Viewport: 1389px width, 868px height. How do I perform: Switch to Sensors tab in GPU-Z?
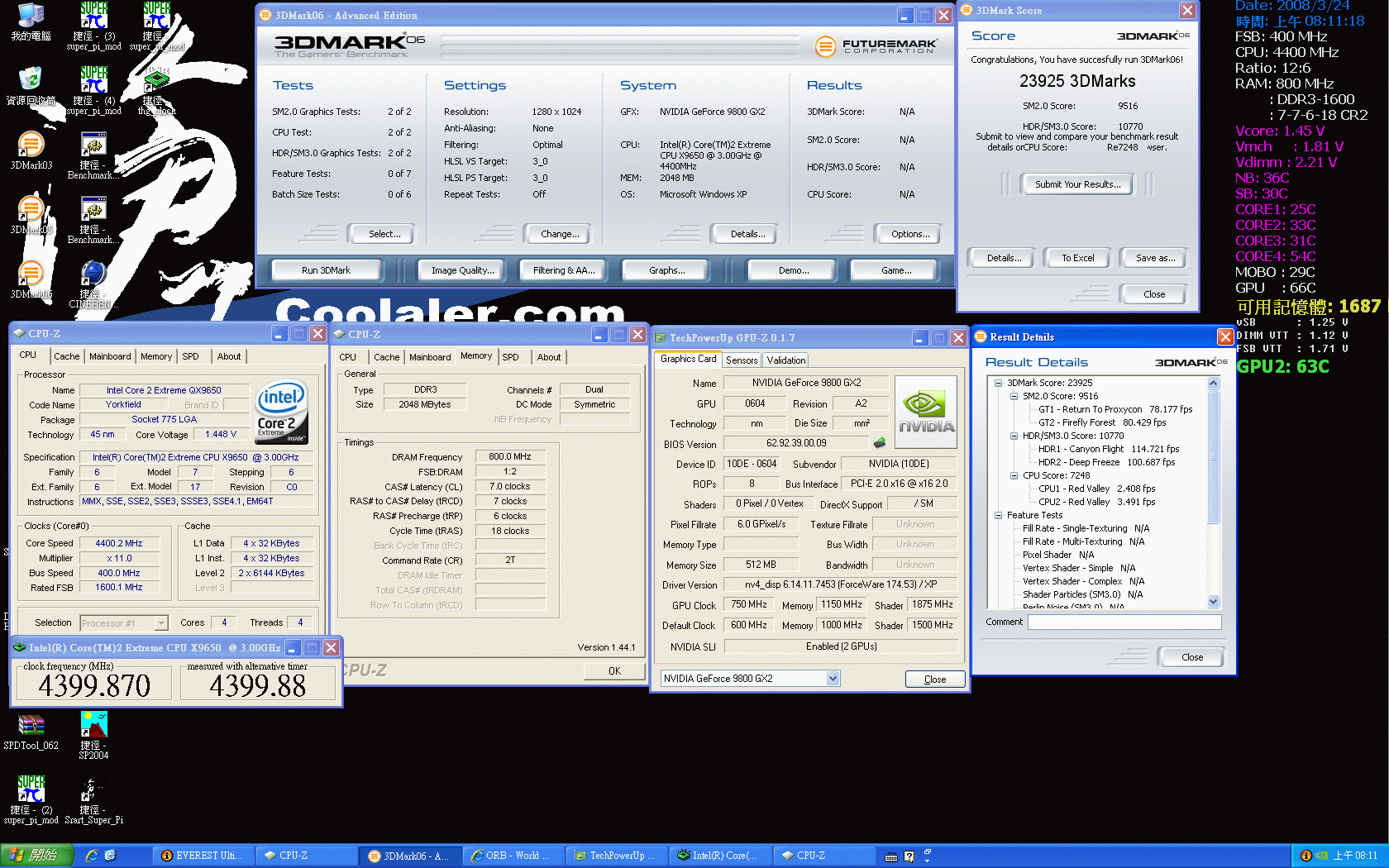tap(742, 360)
